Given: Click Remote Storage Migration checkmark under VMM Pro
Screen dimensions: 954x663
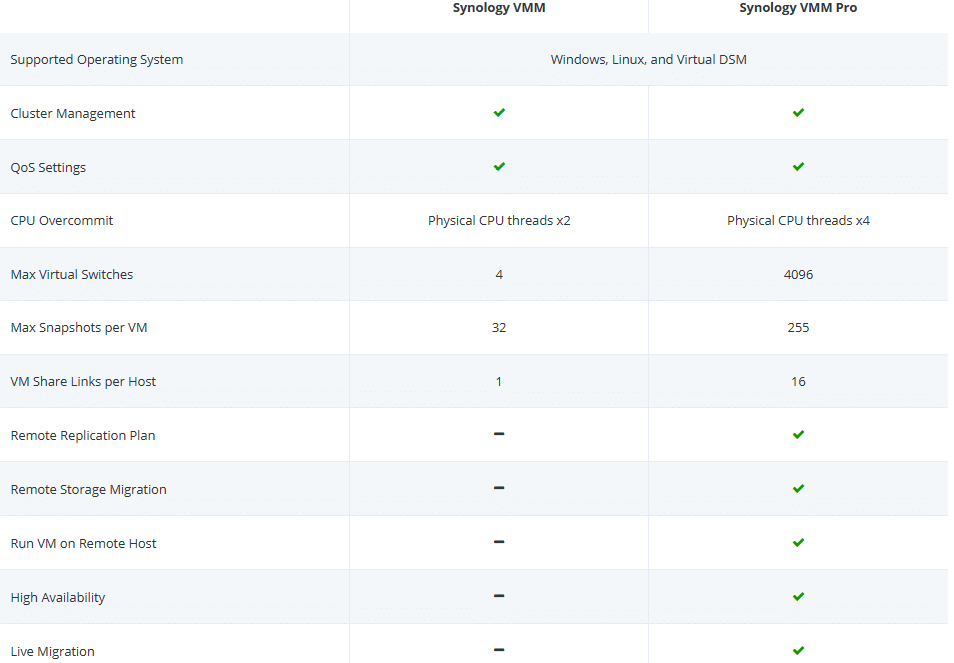Looking at the screenshot, I should [799, 488].
